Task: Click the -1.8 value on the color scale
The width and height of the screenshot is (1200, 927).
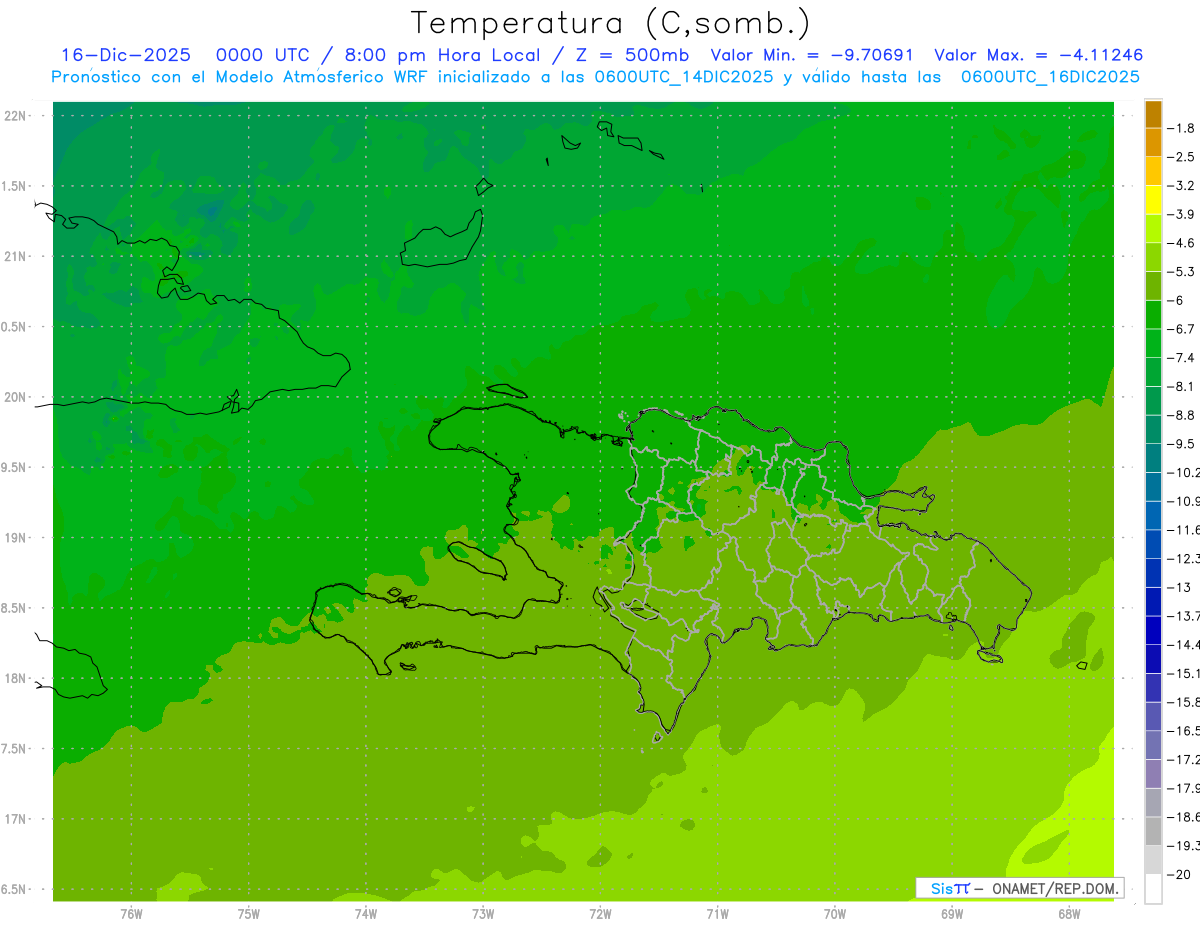Action: 1182,128
